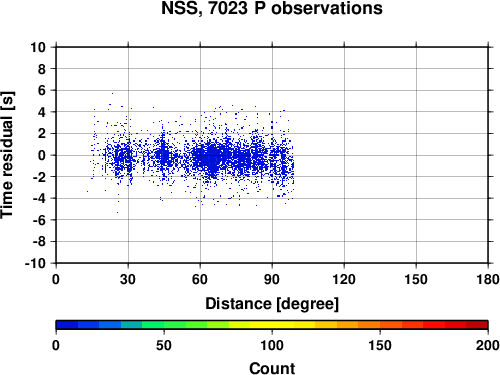Pick the dark red colorbar segment at count 200

pos(477,325)
